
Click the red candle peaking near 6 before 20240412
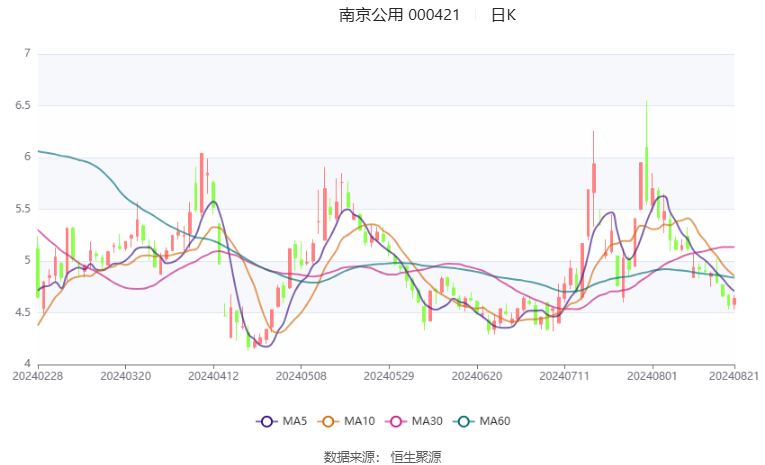pyautogui.click(x=201, y=183)
